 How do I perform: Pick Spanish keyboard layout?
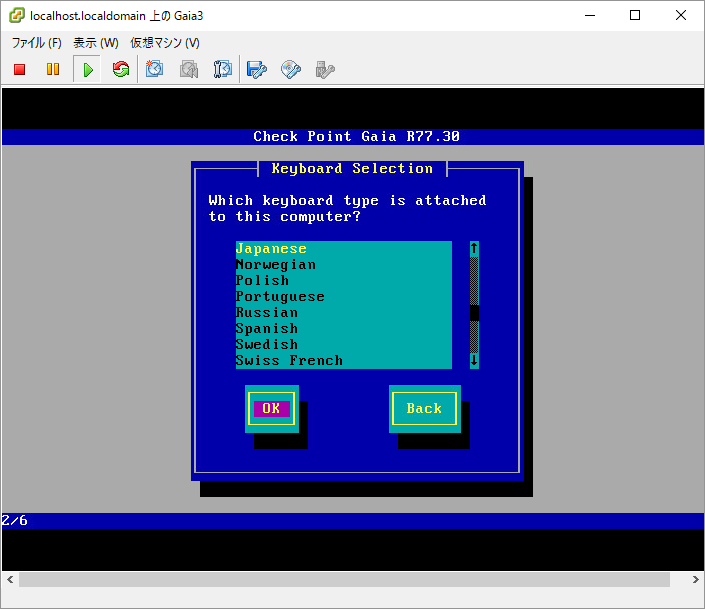click(x=344, y=329)
